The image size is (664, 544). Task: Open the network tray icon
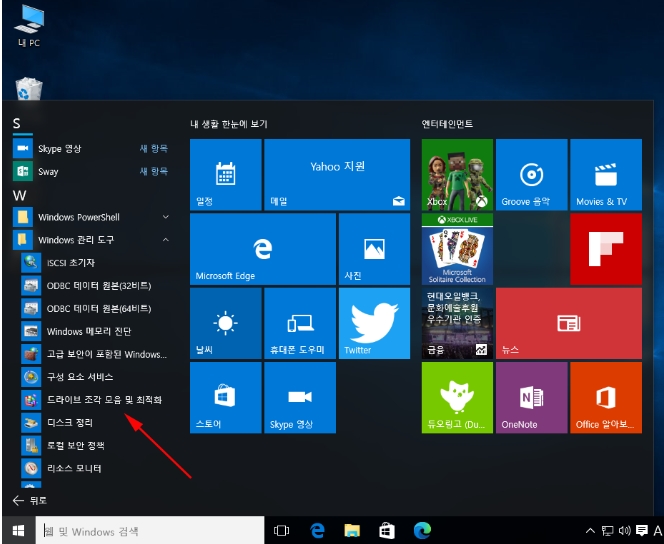click(x=607, y=530)
